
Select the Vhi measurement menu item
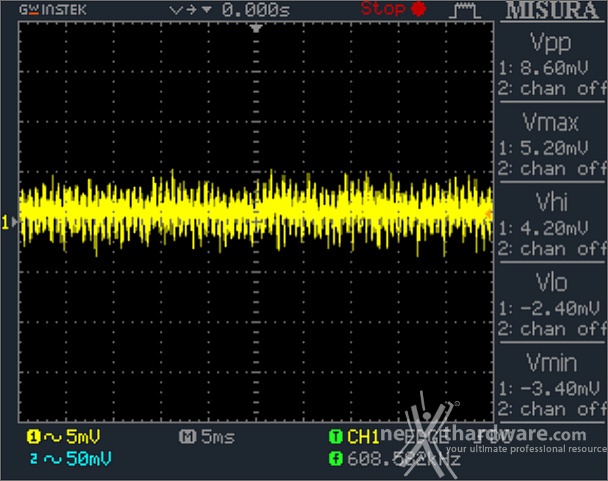coord(552,224)
